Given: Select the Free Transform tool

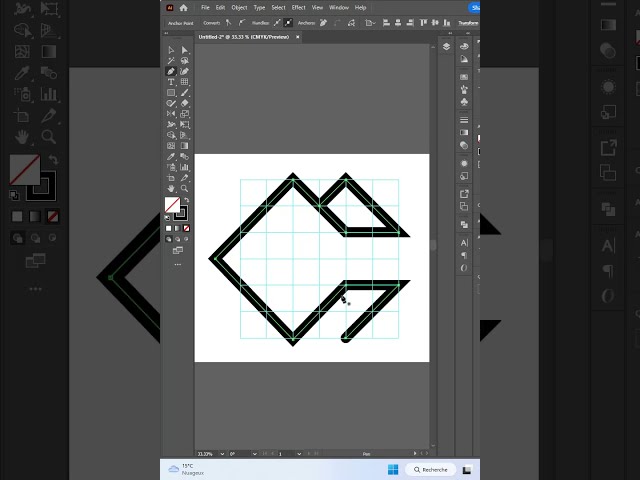Looking at the screenshot, I should [x=184, y=124].
